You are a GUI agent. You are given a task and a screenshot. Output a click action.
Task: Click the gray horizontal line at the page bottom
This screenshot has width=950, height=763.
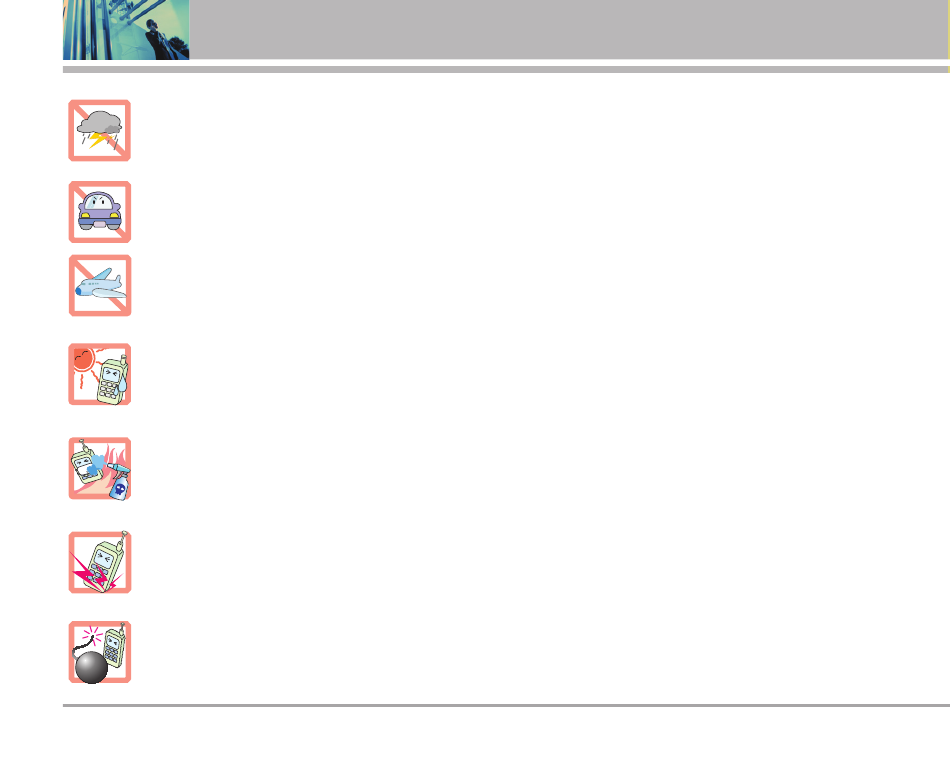(x=506, y=705)
